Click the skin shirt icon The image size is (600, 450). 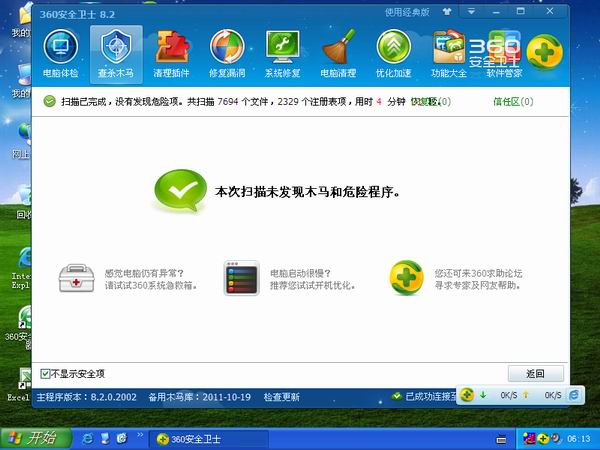pyautogui.click(x=447, y=12)
